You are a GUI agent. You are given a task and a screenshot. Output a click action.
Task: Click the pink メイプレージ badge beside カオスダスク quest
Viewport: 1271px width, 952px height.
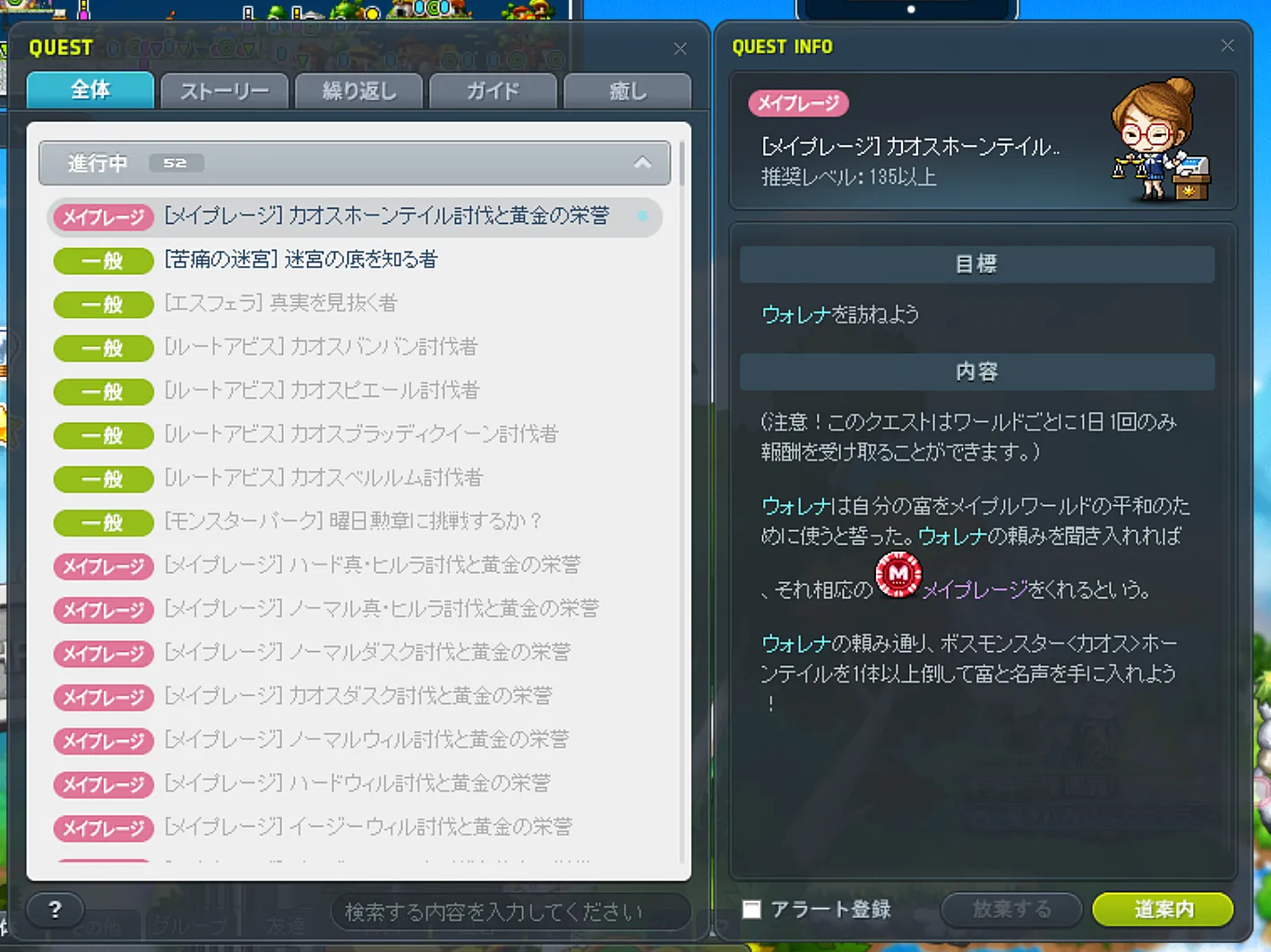pyautogui.click(x=103, y=697)
